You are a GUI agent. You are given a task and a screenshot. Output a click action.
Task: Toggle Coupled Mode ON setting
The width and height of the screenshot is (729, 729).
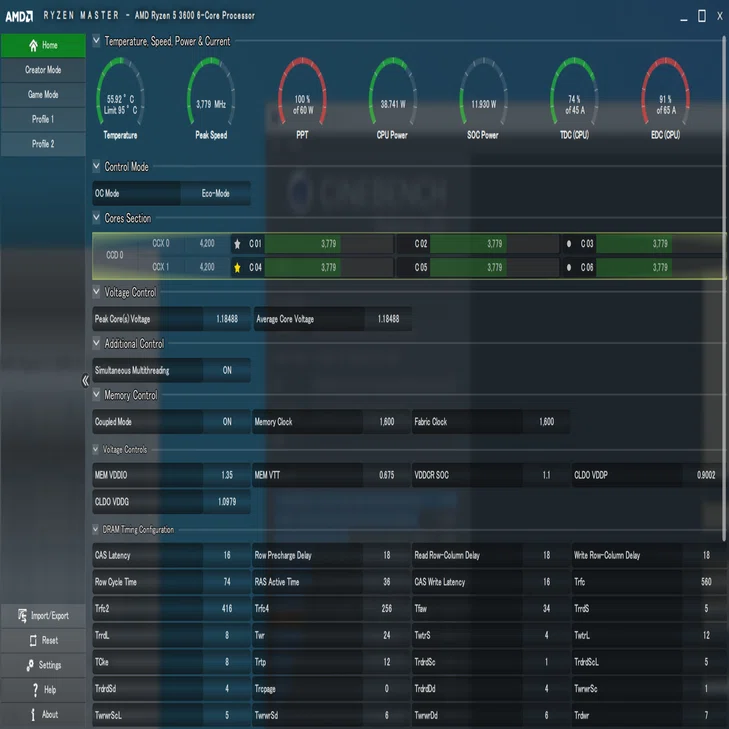point(227,422)
